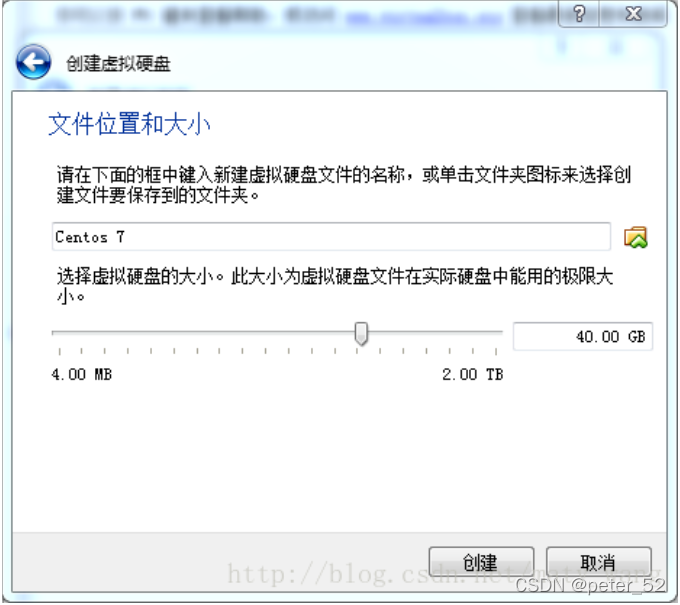This screenshot has width=680, height=605.
Task: Click the empty area below the slider labels
Action: point(338,455)
